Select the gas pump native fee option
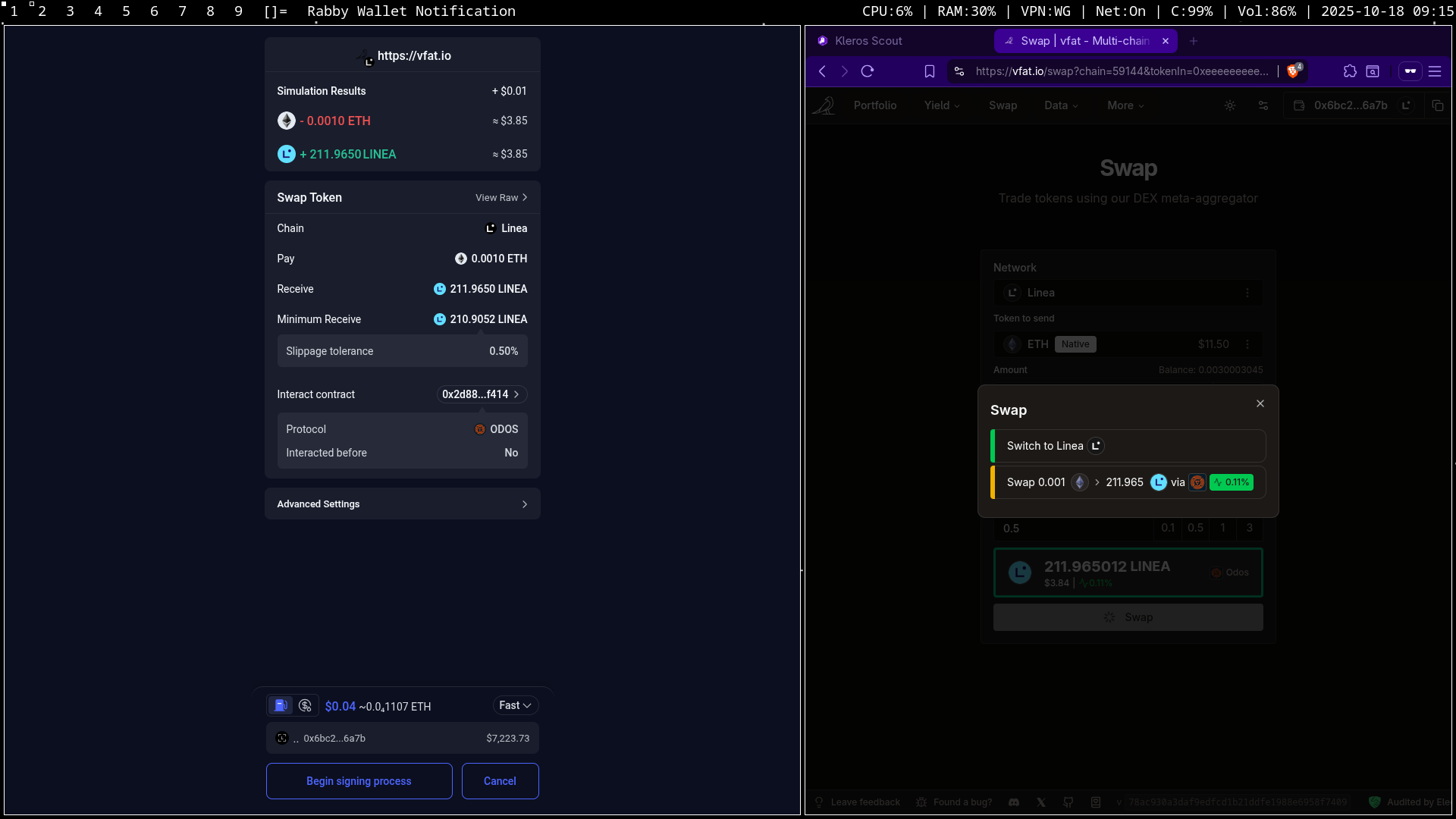 [x=281, y=705]
